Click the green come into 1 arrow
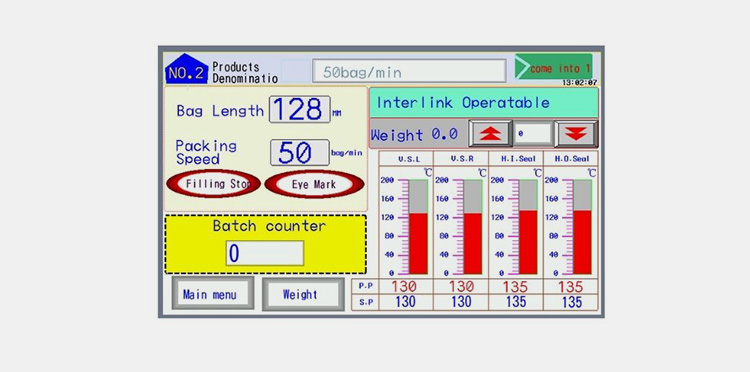Screen dimensions: 750x372 click(553, 67)
